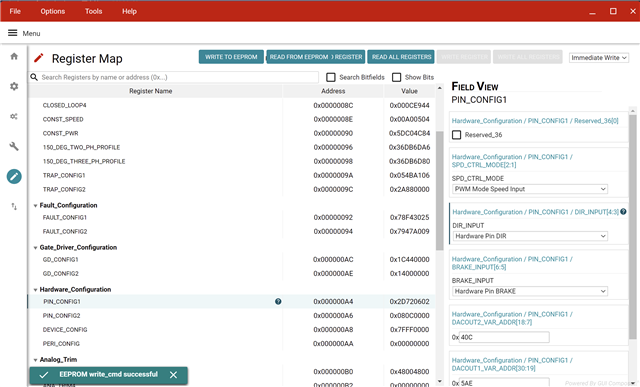Edit DACOUT2_VAR_ADDR hex value 40C
Image resolution: width=640 pixels, height=387 pixels.
(x=504, y=337)
